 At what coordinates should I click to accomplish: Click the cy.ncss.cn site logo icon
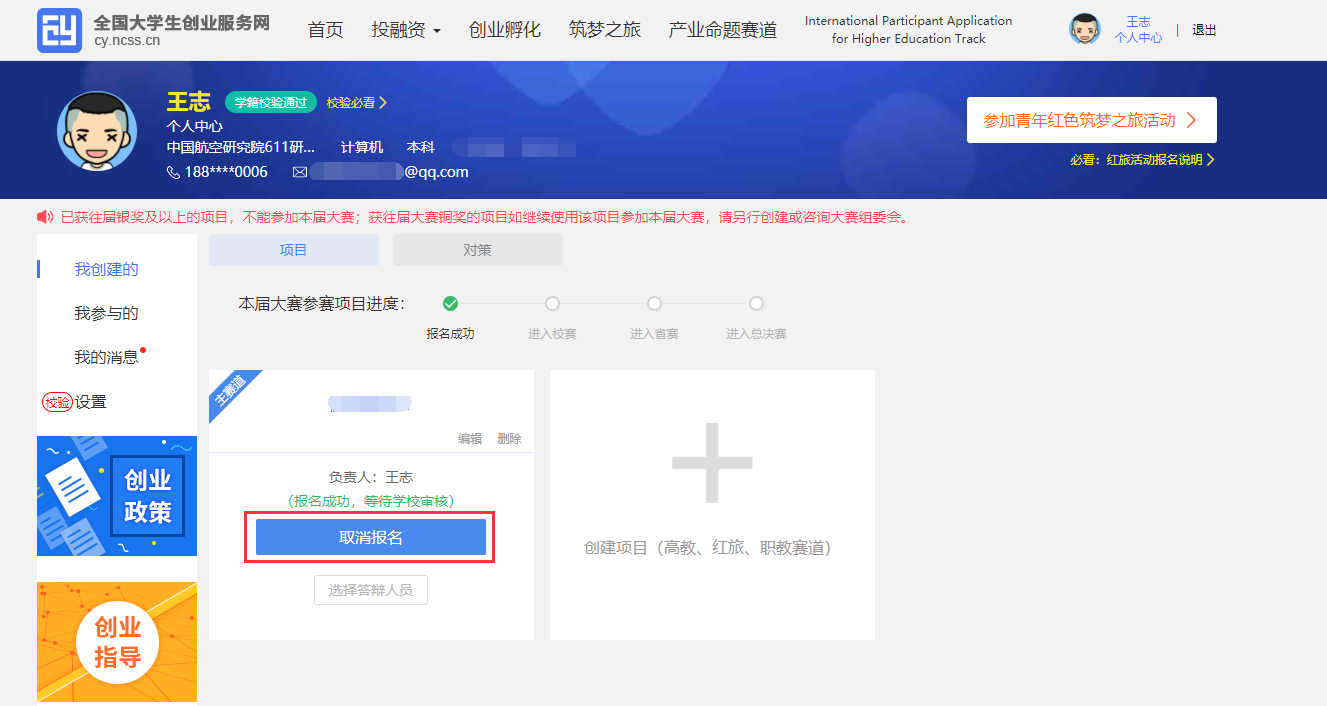pyautogui.click(x=59, y=31)
